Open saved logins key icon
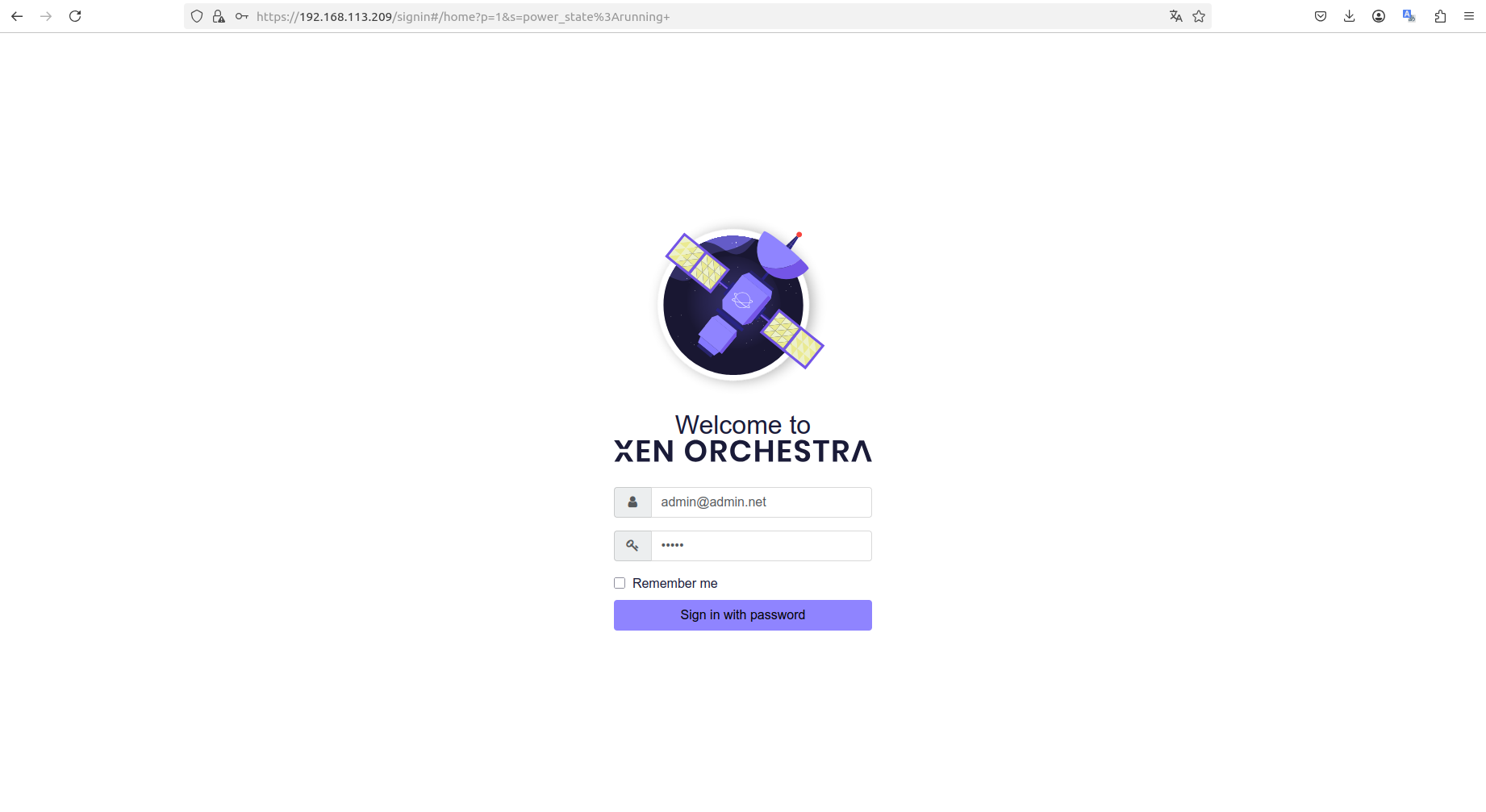The image size is (1486, 812). [x=241, y=16]
